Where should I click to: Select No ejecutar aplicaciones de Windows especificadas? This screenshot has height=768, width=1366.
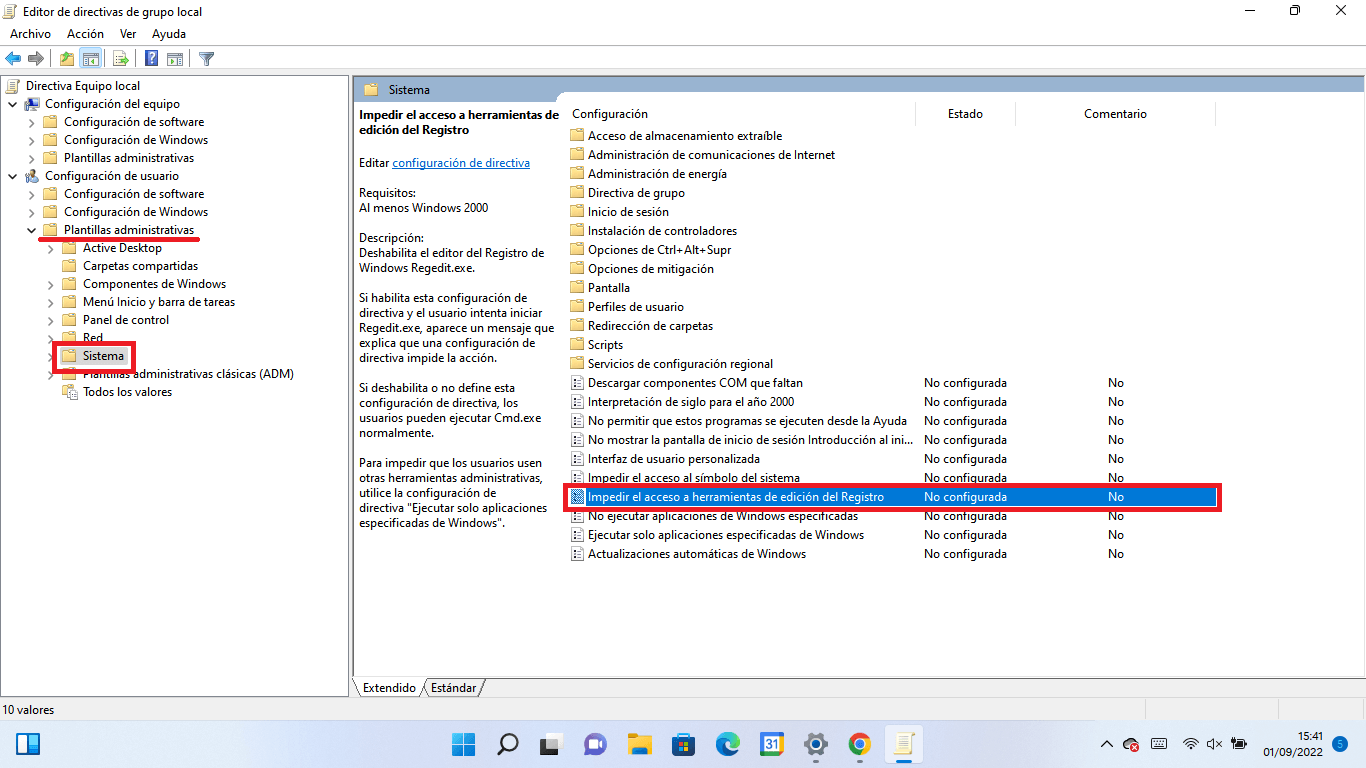pos(722,516)
